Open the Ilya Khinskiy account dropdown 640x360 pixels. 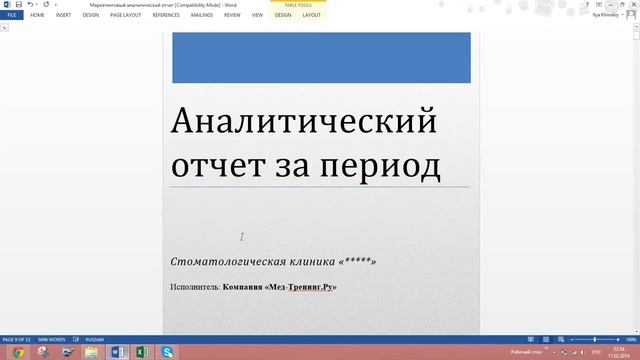[x=608, y=15]
